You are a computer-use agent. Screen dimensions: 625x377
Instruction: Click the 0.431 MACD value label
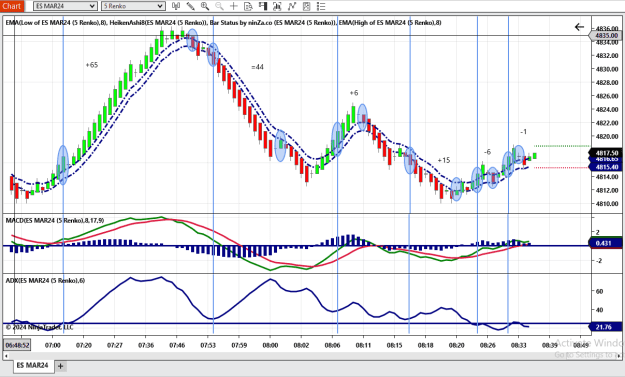[x=605, y=243]
